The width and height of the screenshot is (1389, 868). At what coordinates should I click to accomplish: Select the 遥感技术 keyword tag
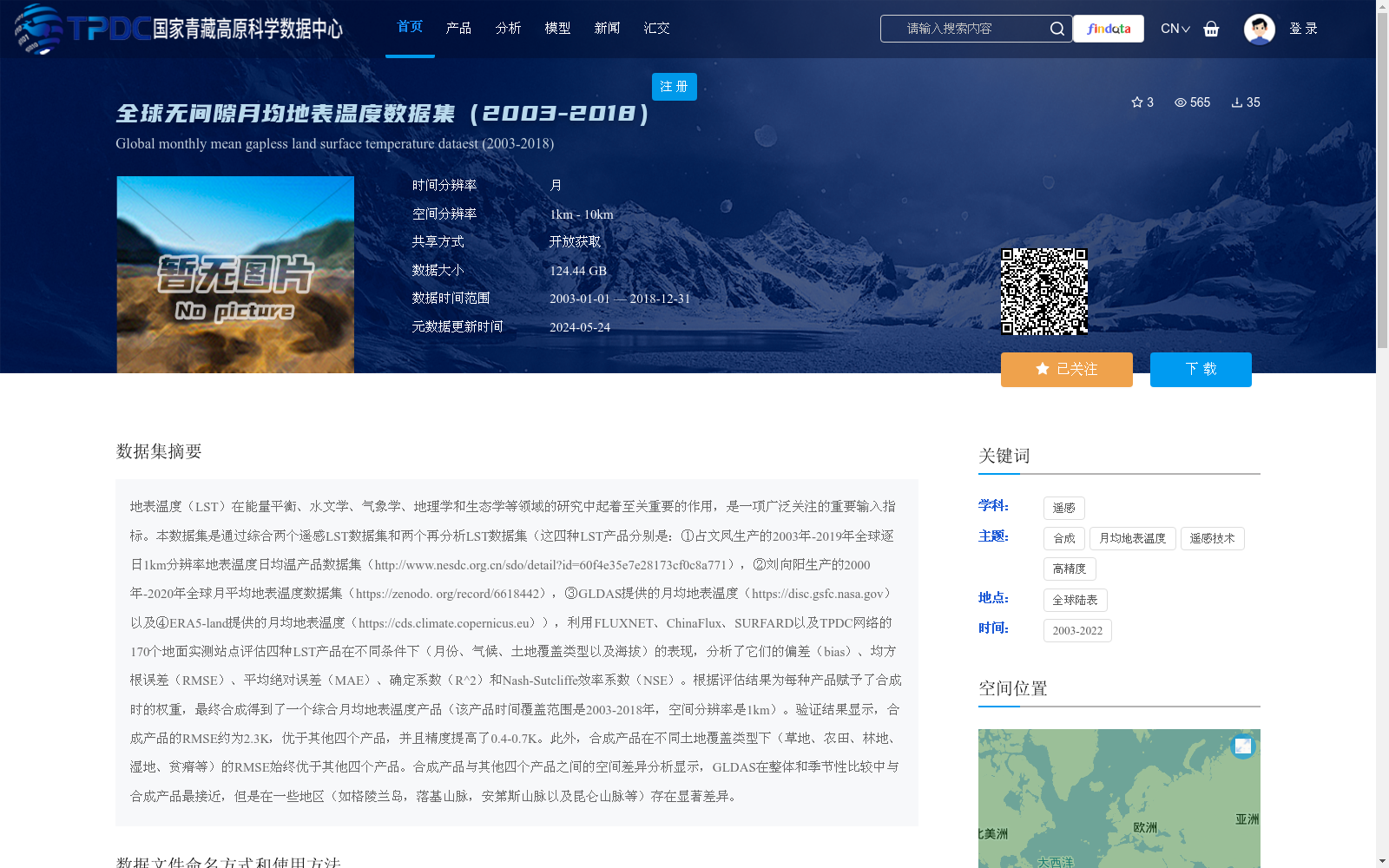(1213, 538)
